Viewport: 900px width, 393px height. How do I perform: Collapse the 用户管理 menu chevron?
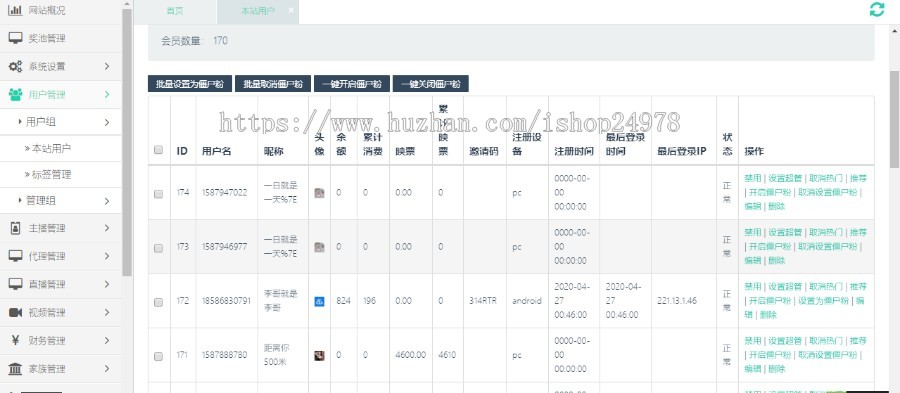[107, 95]
